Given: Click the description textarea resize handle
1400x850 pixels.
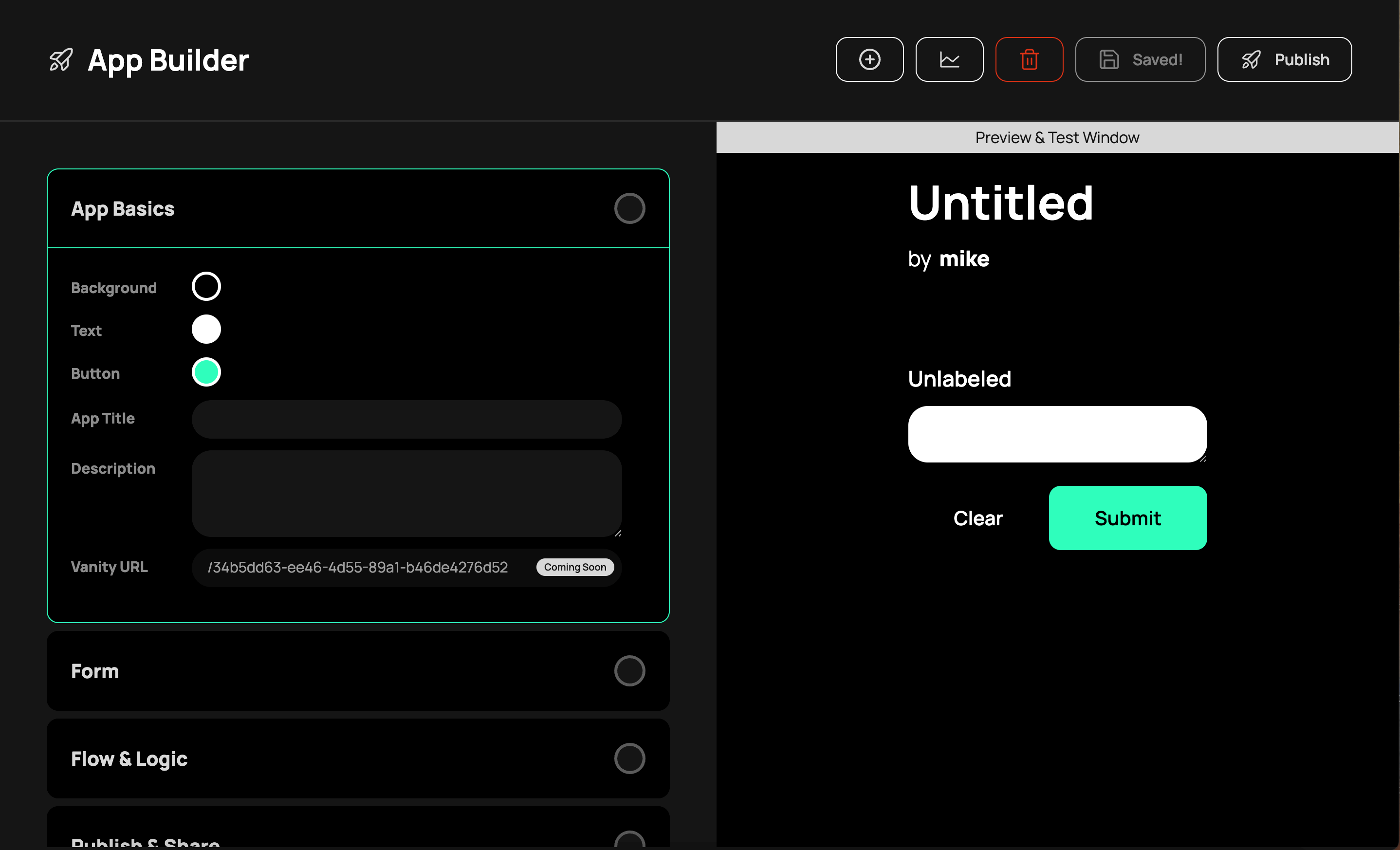Looking at the screenshot, I should point(618,533).
